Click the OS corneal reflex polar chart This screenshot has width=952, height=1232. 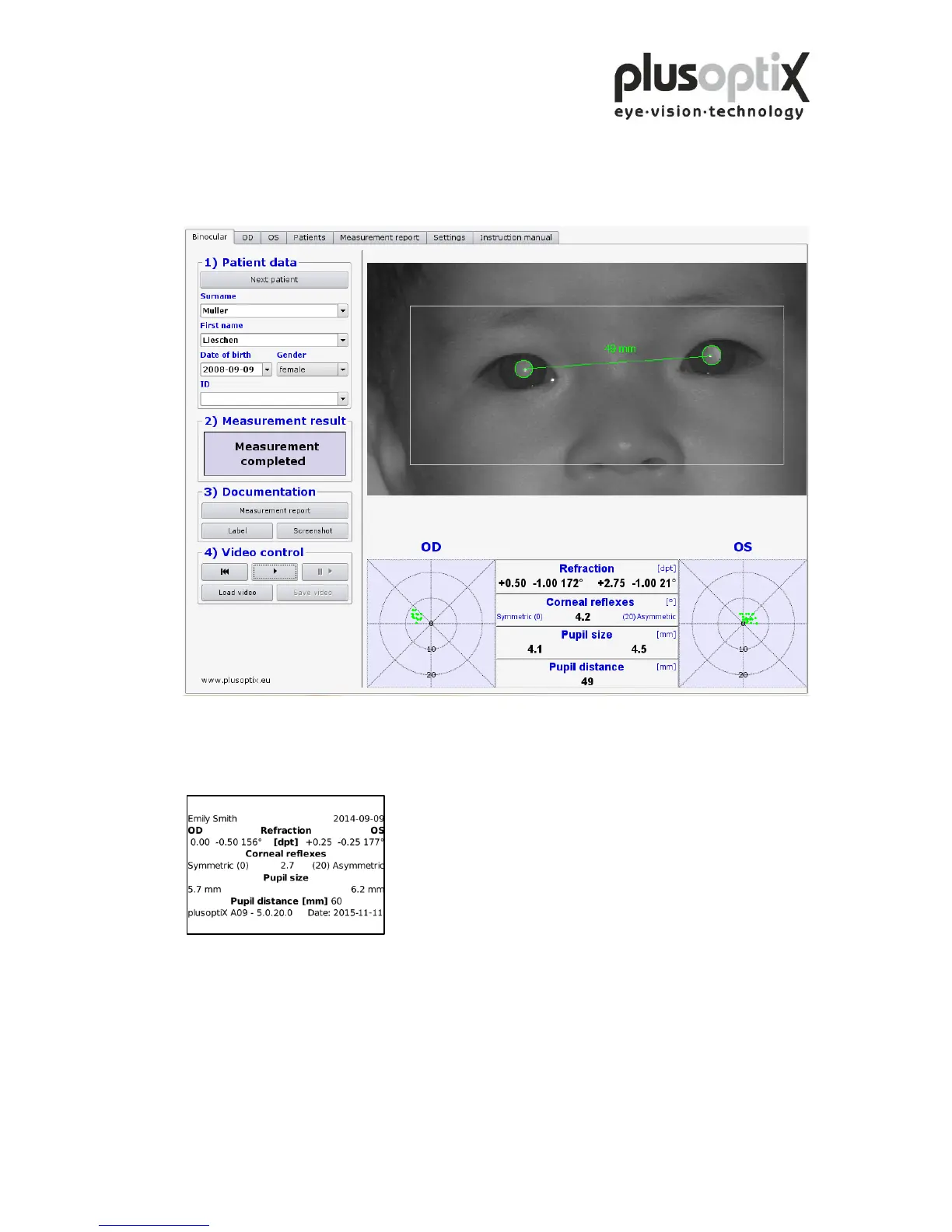coord(743,624)
